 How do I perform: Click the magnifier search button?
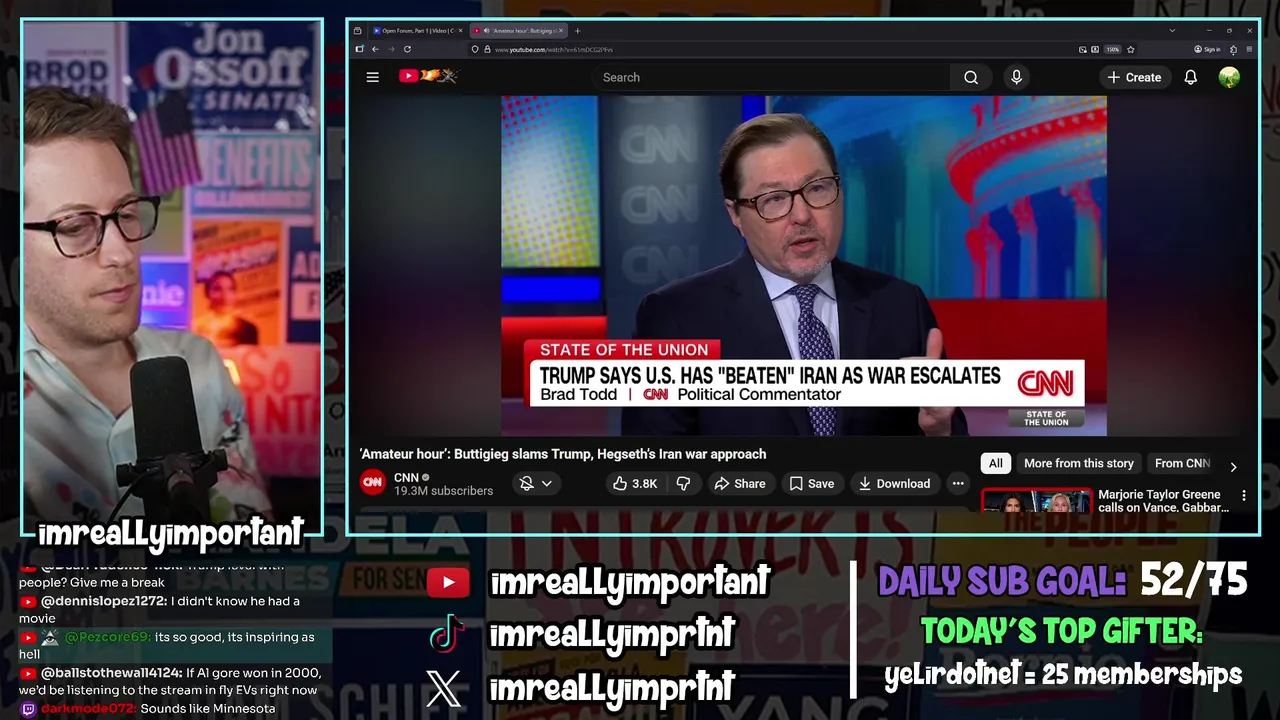point(971,77)
